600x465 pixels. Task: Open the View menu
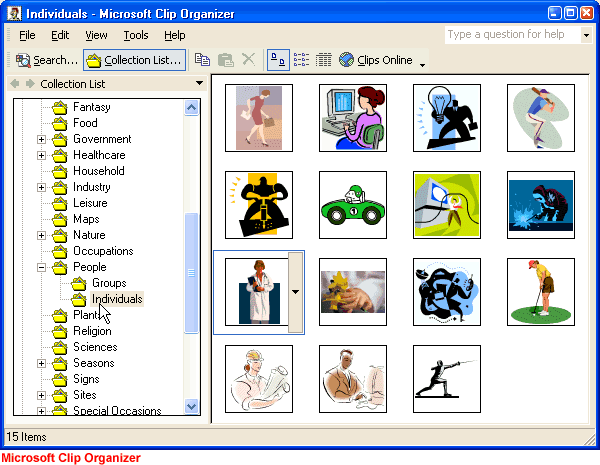point(96,35)
